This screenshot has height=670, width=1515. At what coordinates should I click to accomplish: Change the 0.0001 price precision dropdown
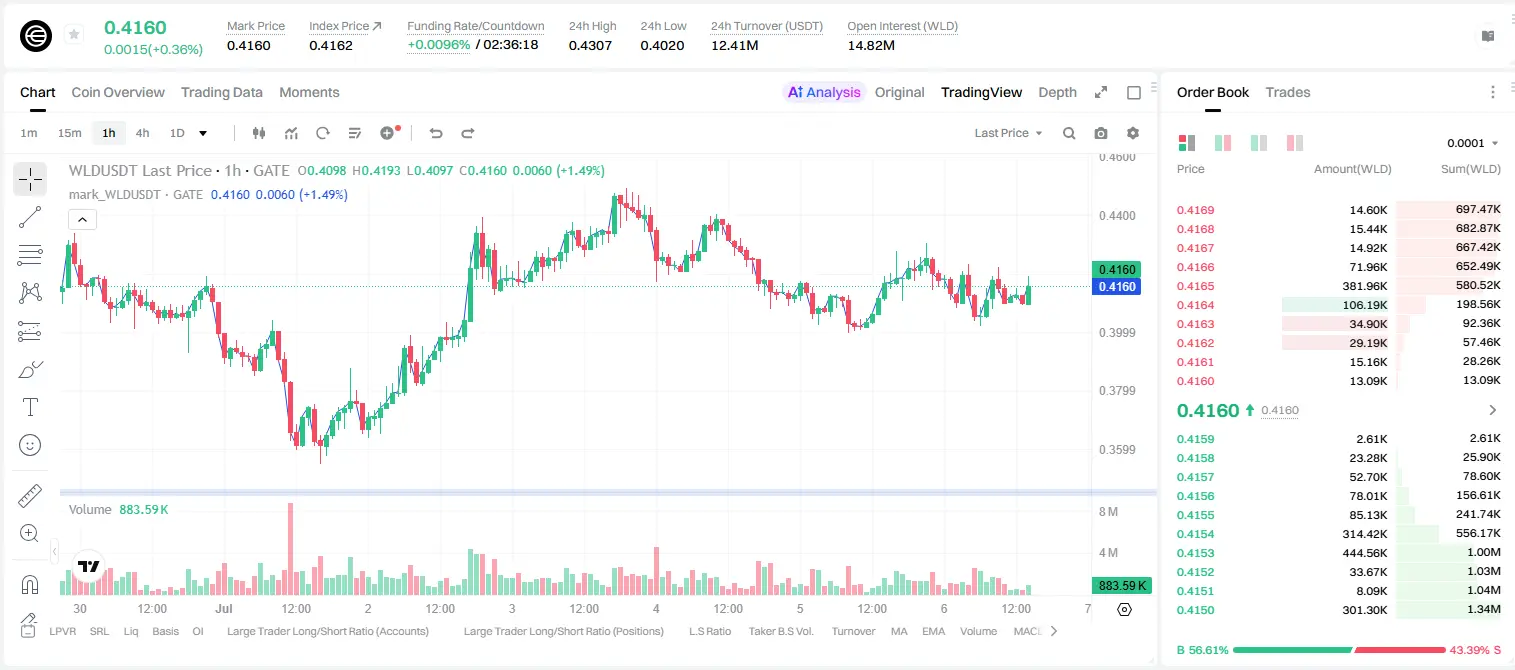pos(1472,143)
